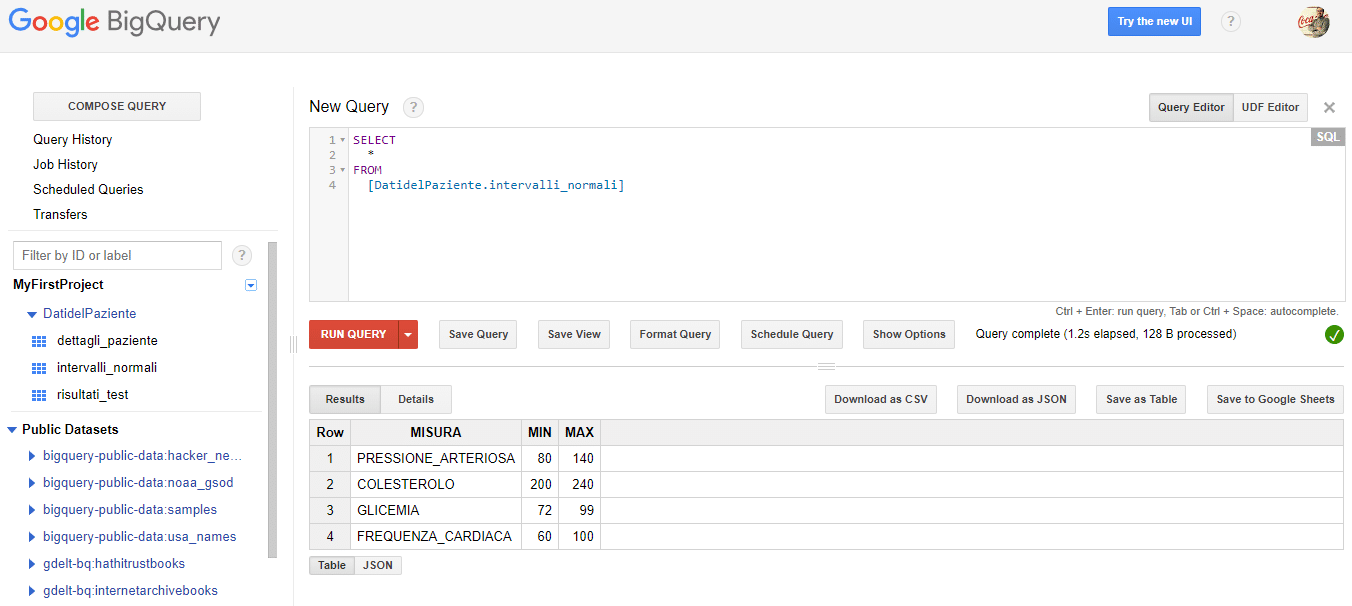Close the query editor with the X
Image resolution: width=1352 pixels, height=606 pixels.
click(1329, 107)
